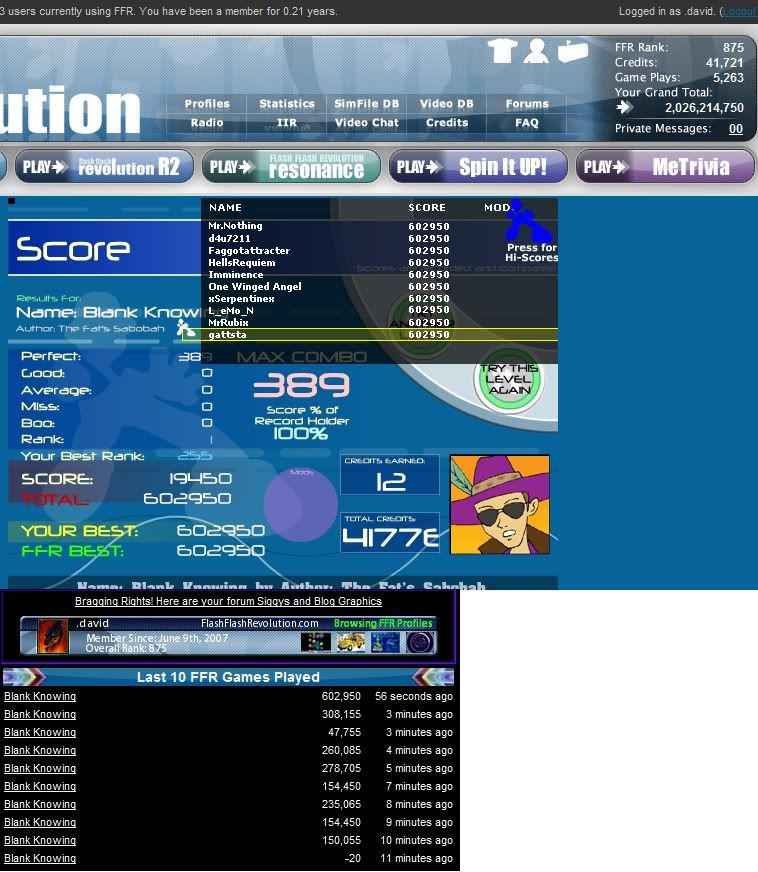Open the Video Chat page
Viewport: 758px width, 872px height.
[366, 123]
